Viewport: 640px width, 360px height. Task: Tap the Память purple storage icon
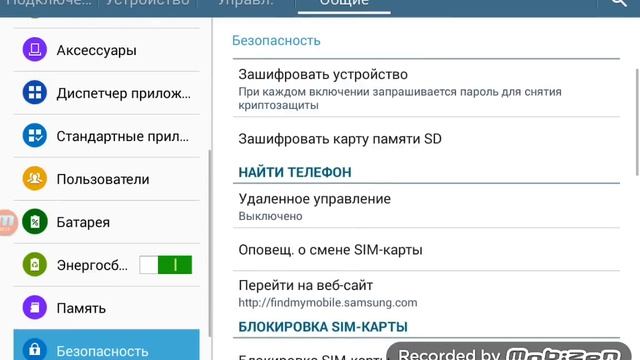click(x=35, y=307)
